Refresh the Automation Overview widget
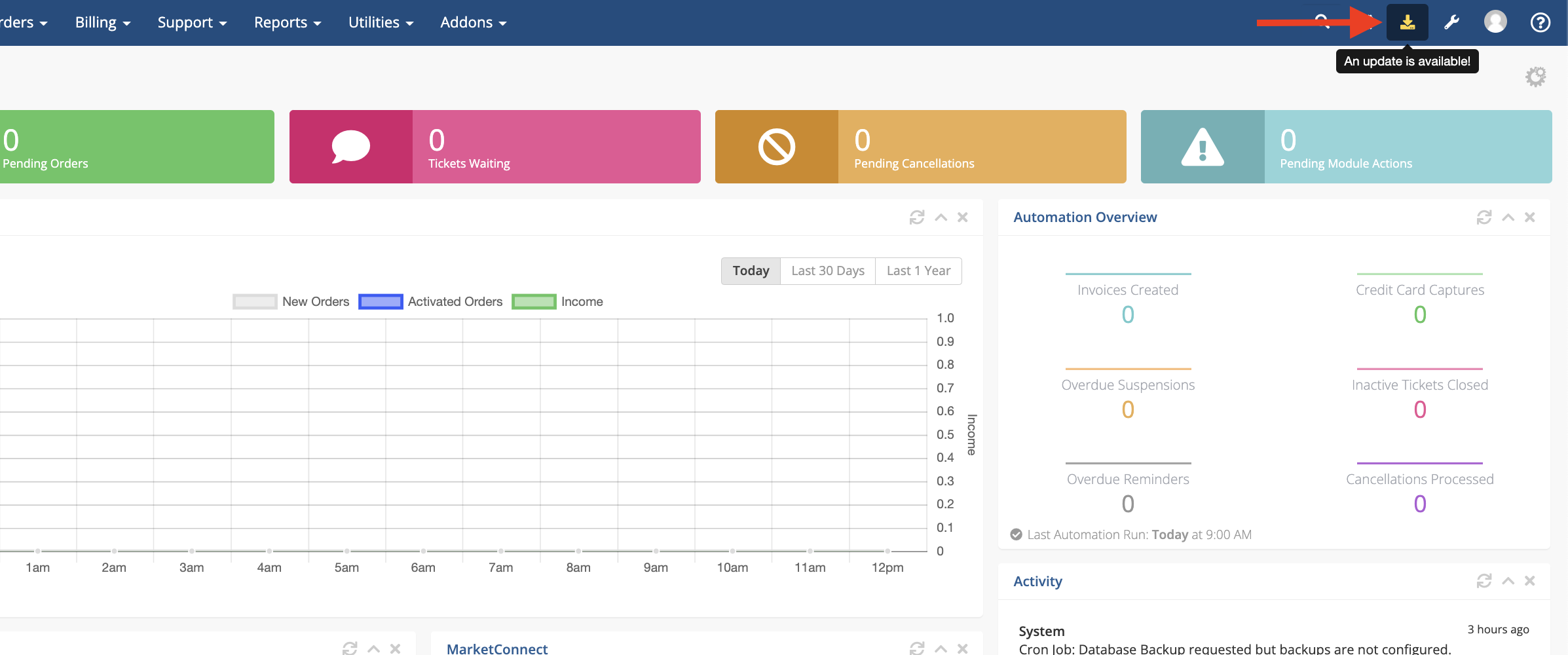The height and width of the screenshot is (655, 1568). 1484,217
